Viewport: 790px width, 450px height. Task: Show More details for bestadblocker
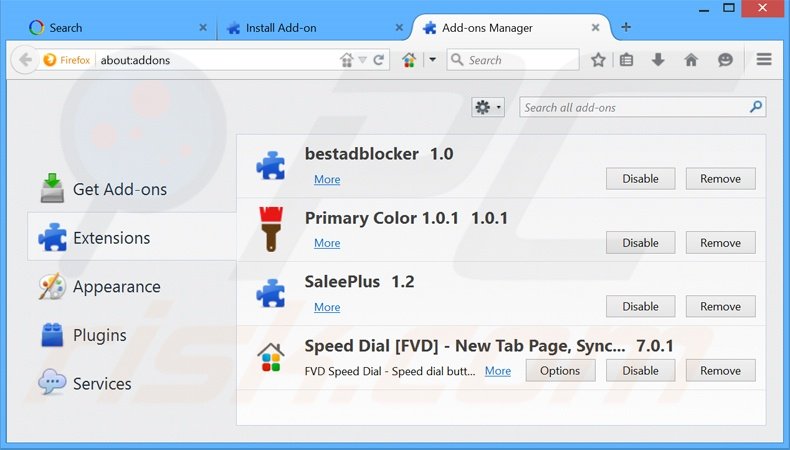coord(327,179)
